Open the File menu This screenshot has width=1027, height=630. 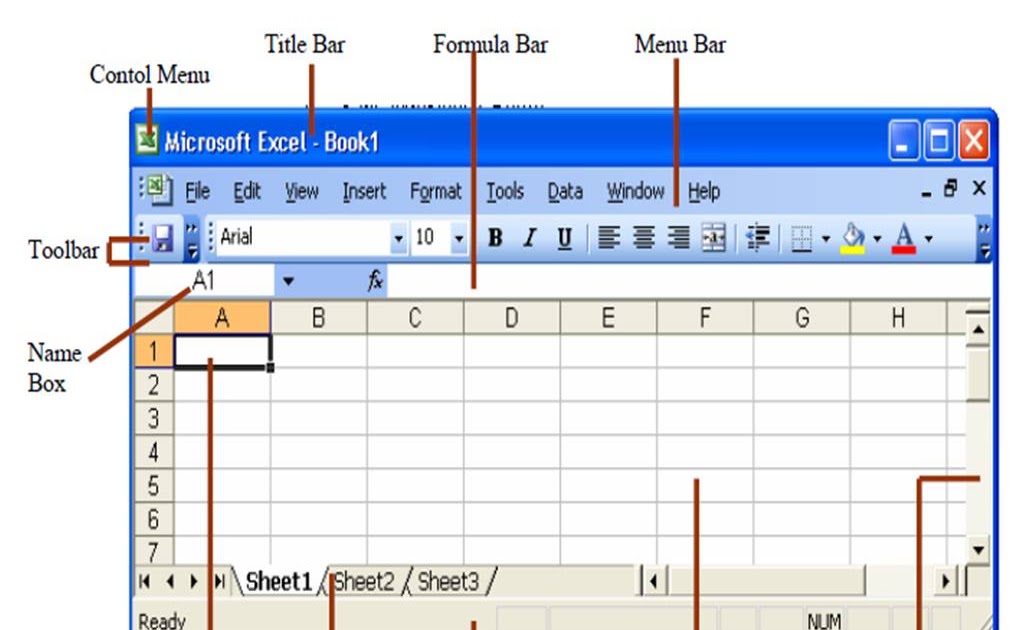click(197, 191)
